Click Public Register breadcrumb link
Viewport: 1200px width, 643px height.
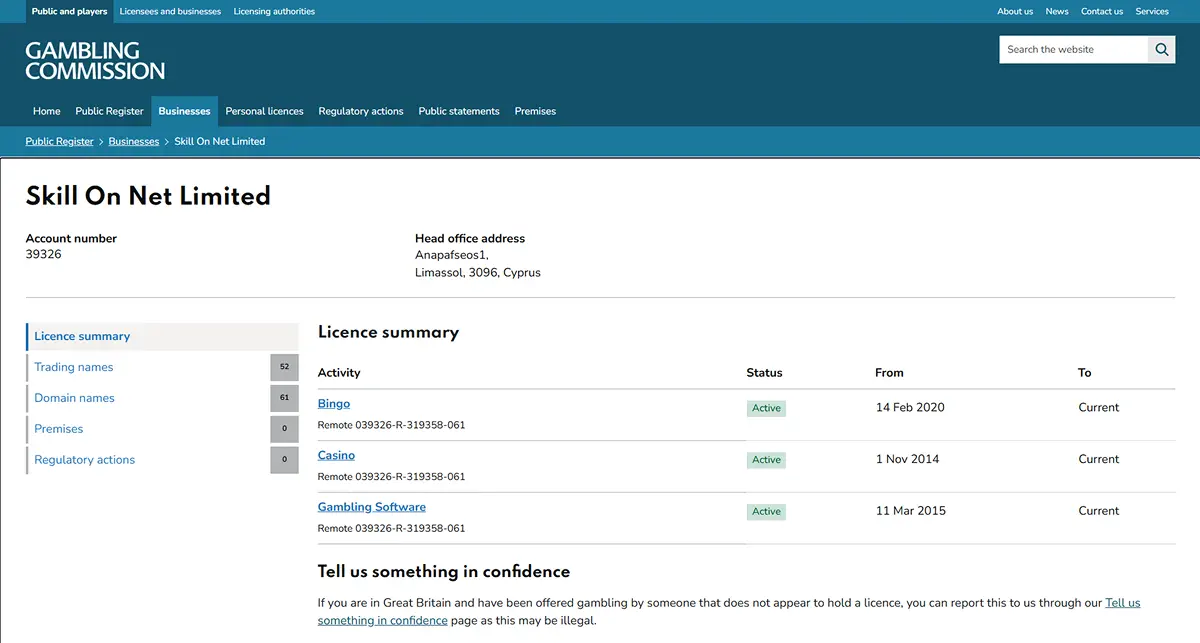60,141
